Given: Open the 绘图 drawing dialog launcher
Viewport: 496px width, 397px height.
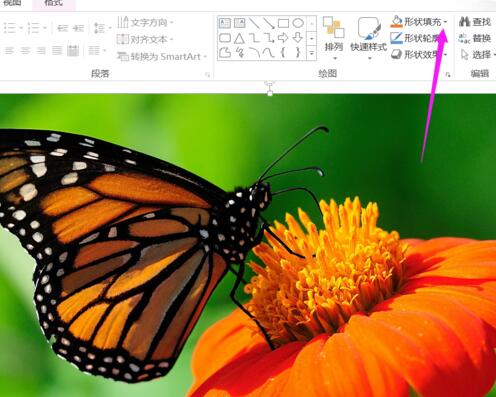Looking at the screenshot, I should pos(448,75).
